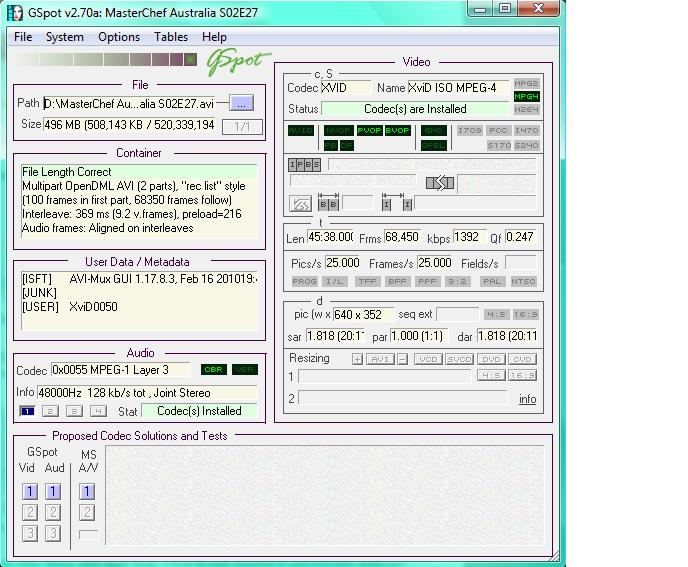Toggle the VBR audio indicator

point(244,370)
